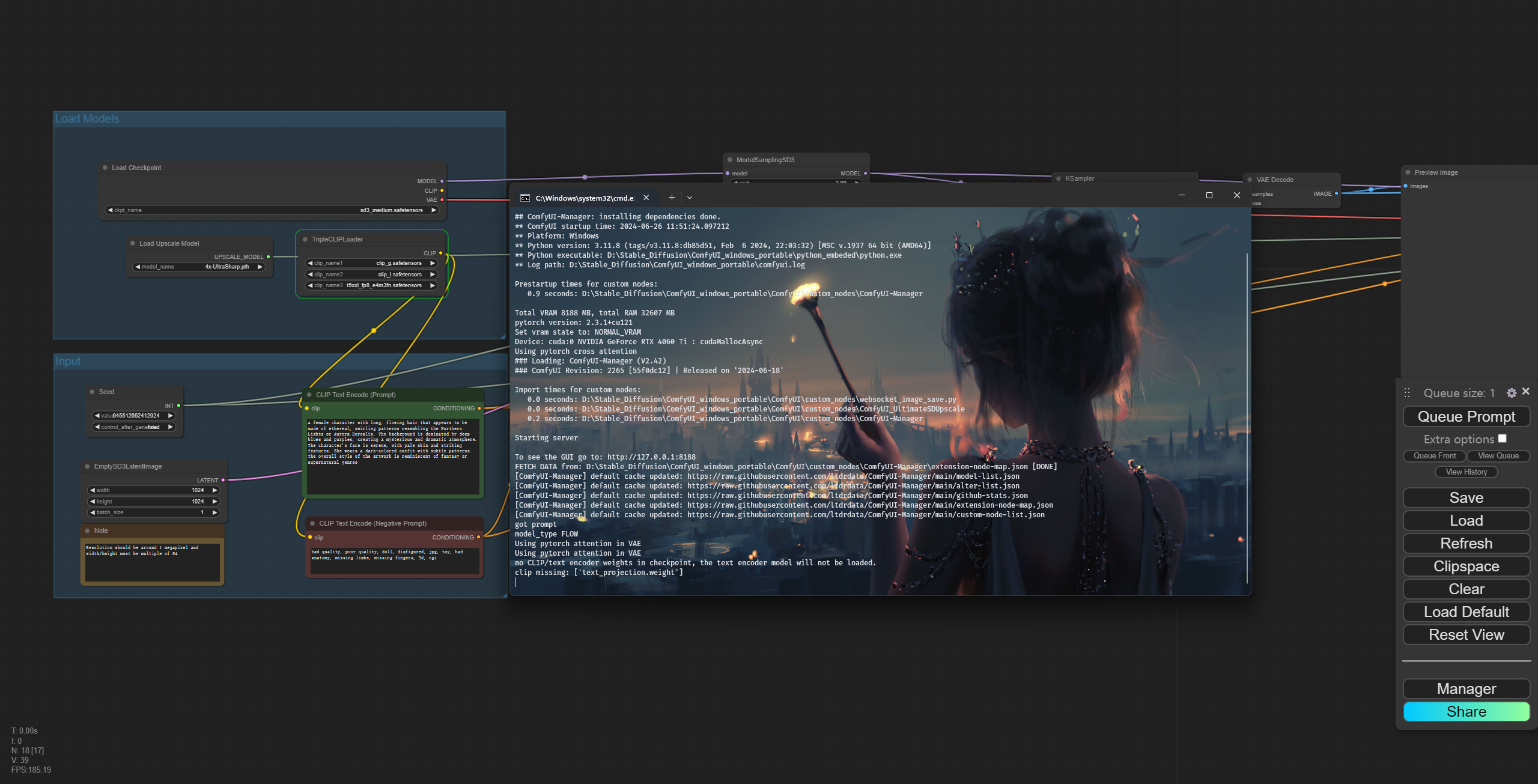
Task: Open View Queue
Action: point(1498,455)
